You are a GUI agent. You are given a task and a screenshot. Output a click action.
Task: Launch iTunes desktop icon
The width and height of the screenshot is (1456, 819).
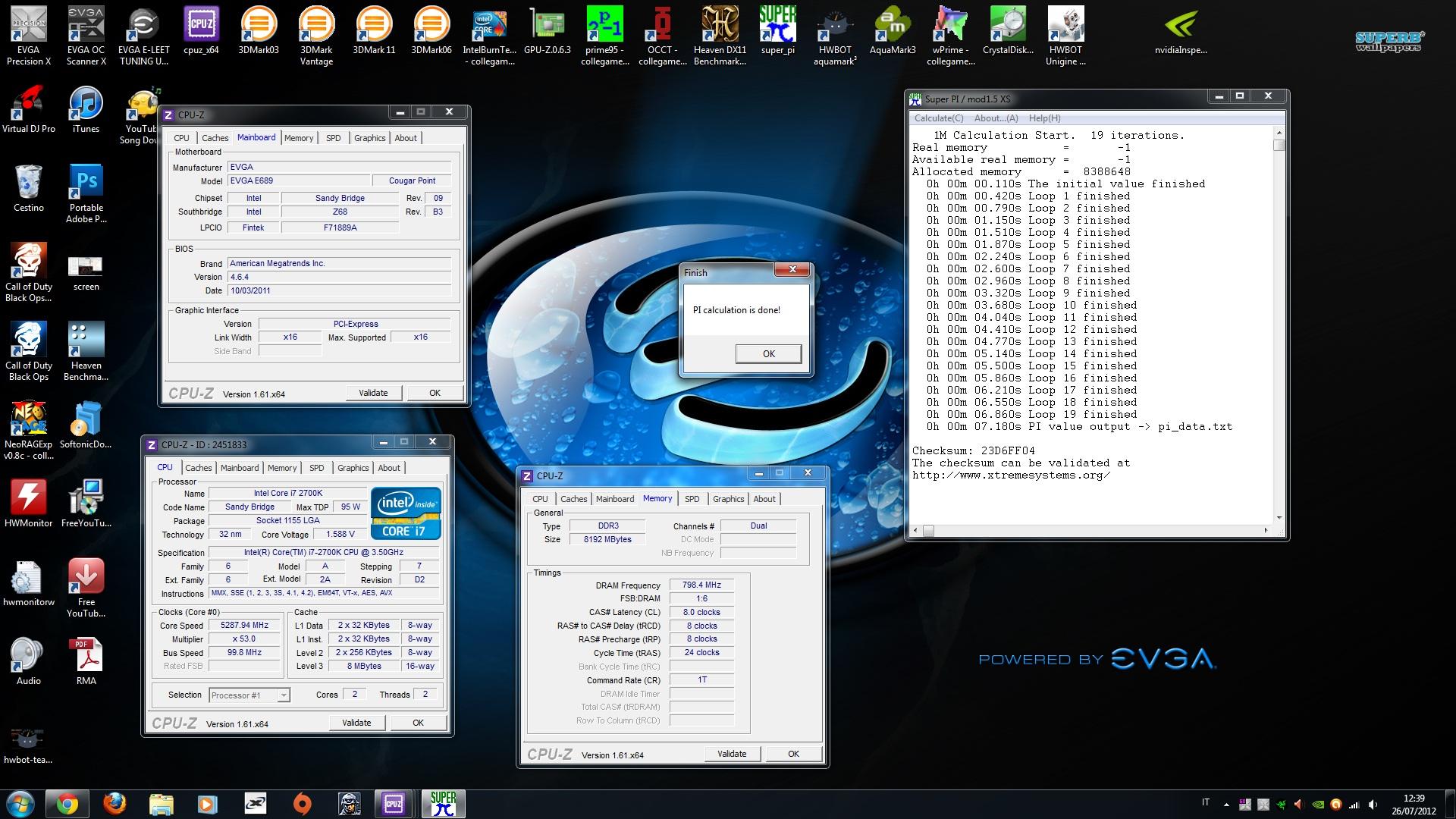pos(86,110)
